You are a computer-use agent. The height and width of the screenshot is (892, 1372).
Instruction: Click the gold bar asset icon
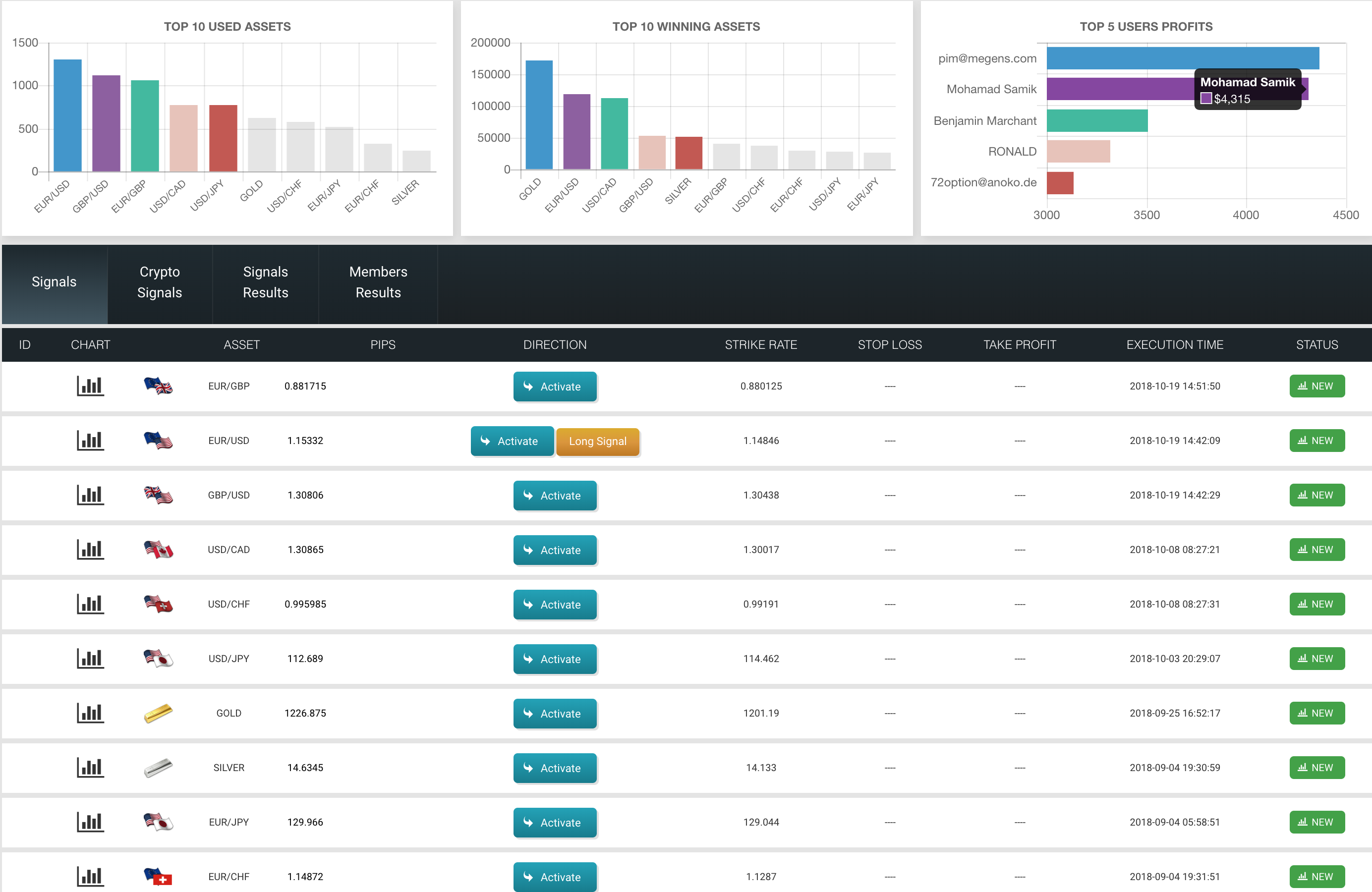click(159, 714)
